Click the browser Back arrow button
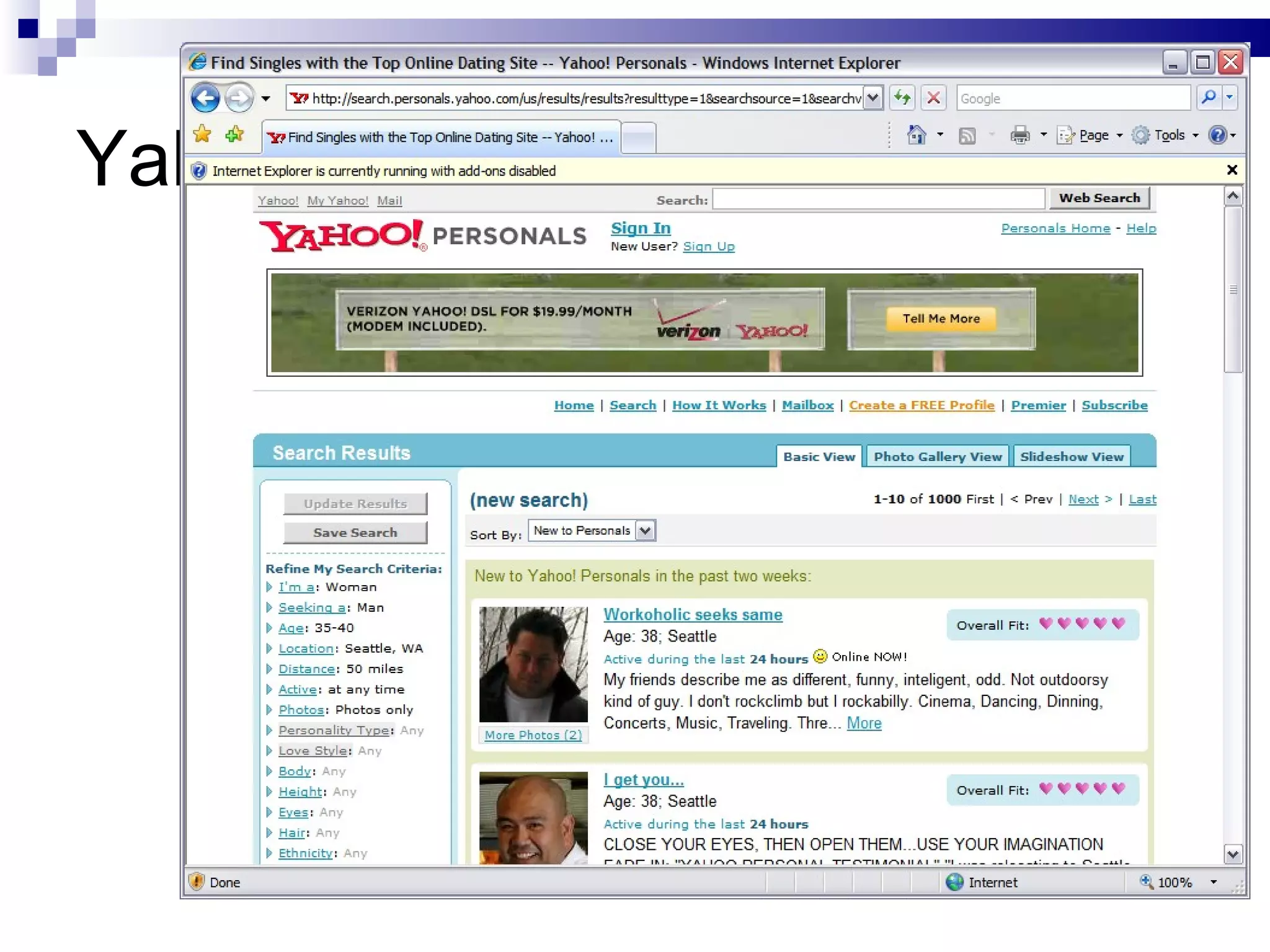This screenshot has width=1270, height=952. [x=206, y=98]
